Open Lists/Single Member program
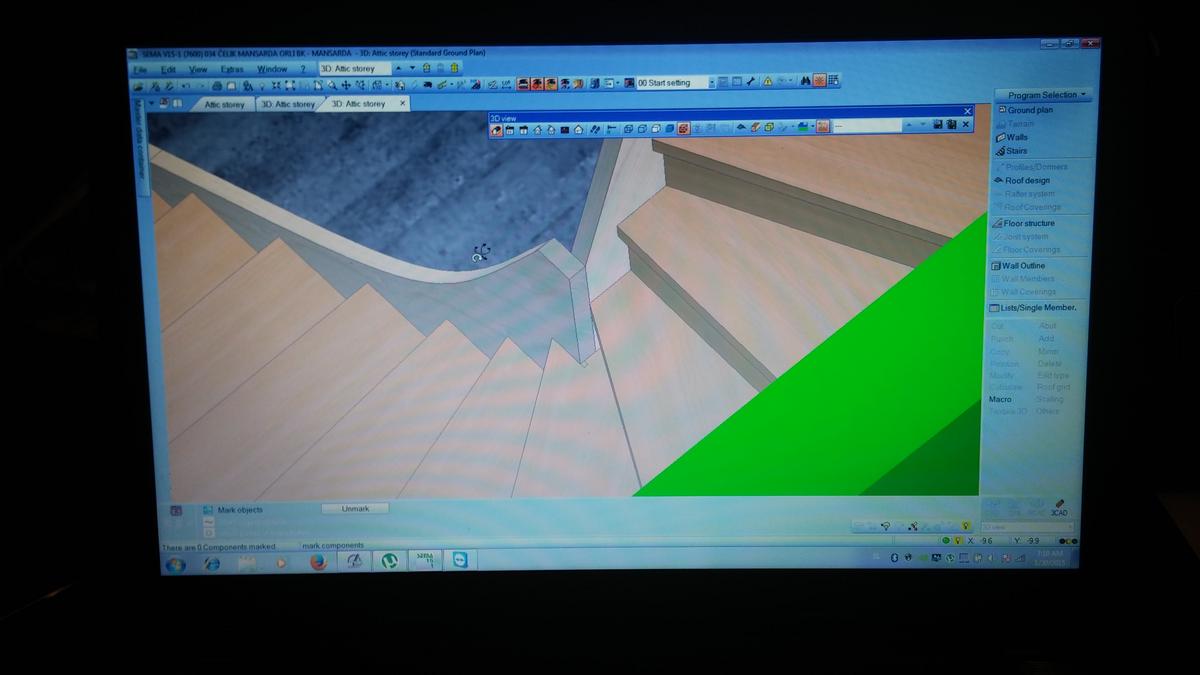Screen dimensions: 1200x675 pyautogui.click(x=1032, y=308)
